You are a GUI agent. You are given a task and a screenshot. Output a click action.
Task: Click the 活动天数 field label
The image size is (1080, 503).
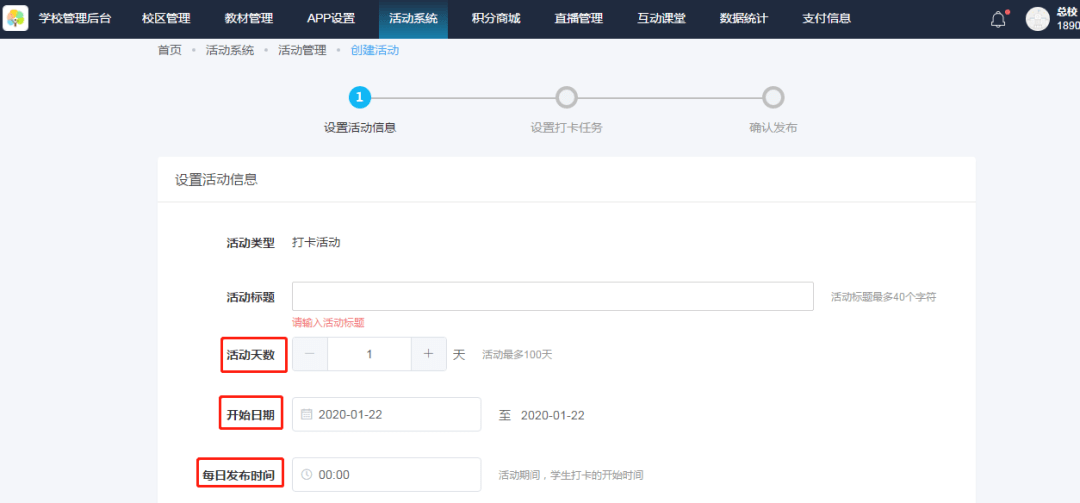click(251, 355)
